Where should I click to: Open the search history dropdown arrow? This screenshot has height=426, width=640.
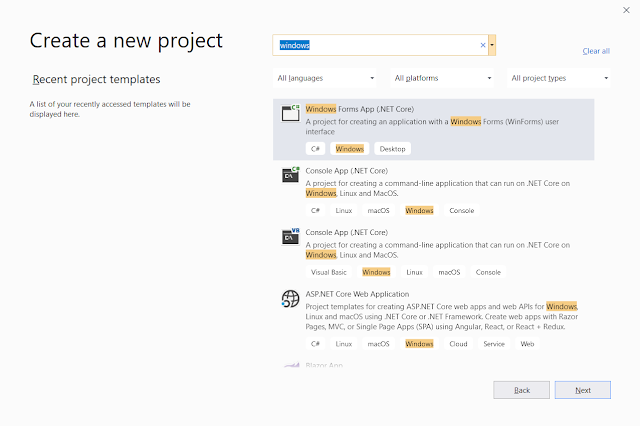492,45
